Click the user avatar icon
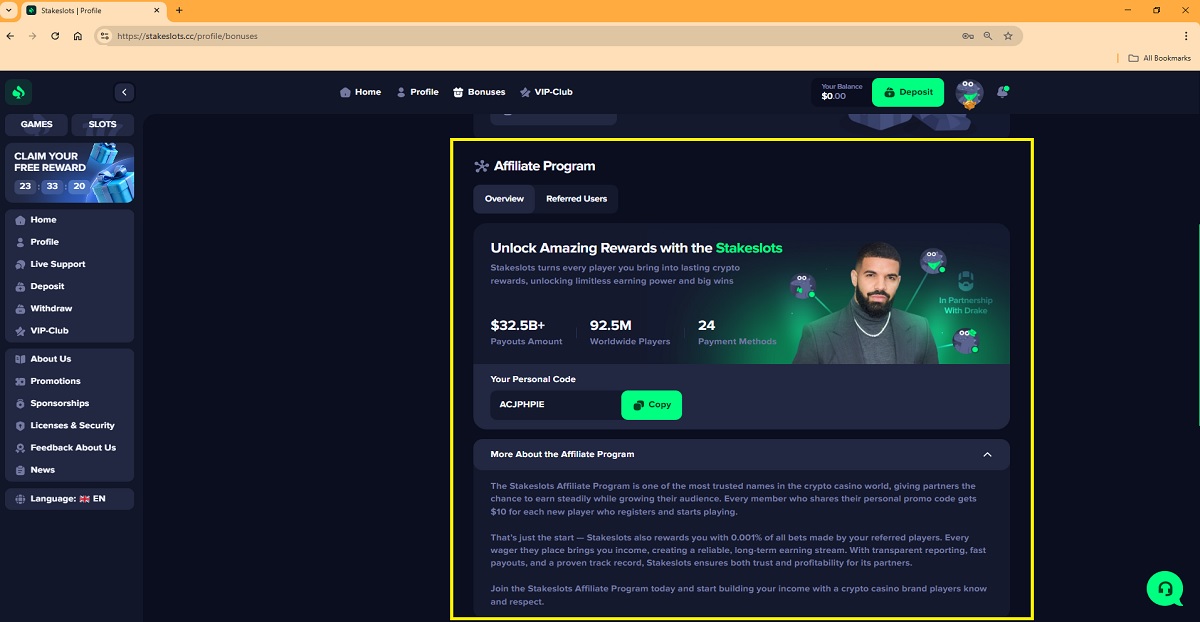1200x622 pixels. [969, 93]
